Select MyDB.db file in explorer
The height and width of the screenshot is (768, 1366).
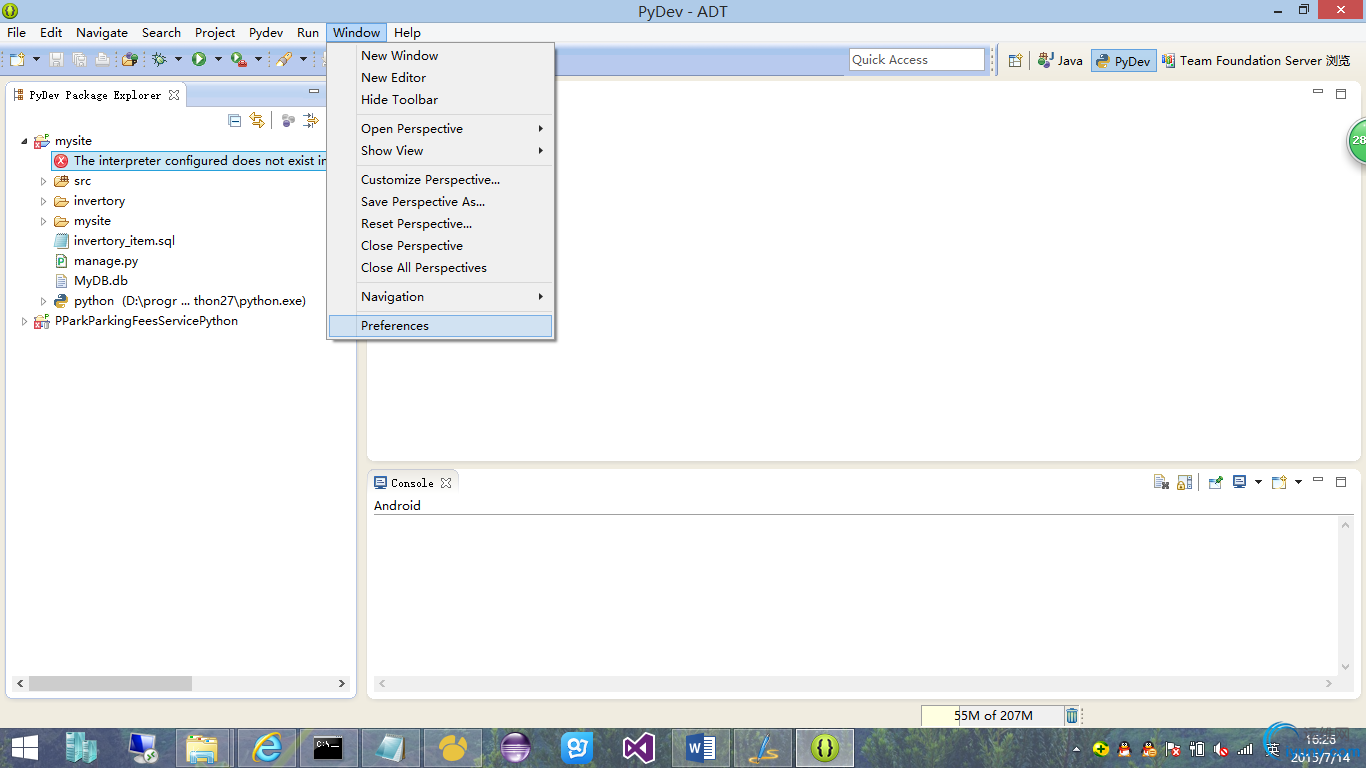tap(100, 281)
